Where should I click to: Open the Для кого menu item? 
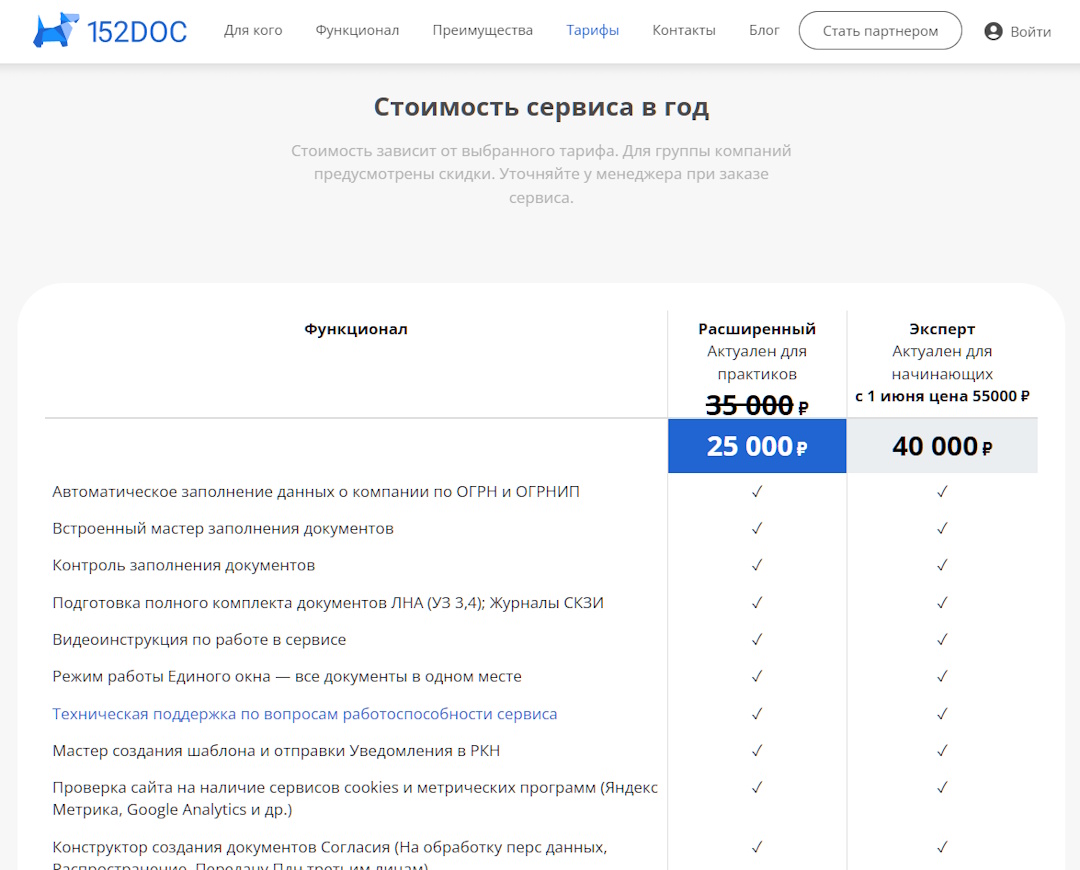click(x=251, y=30)
